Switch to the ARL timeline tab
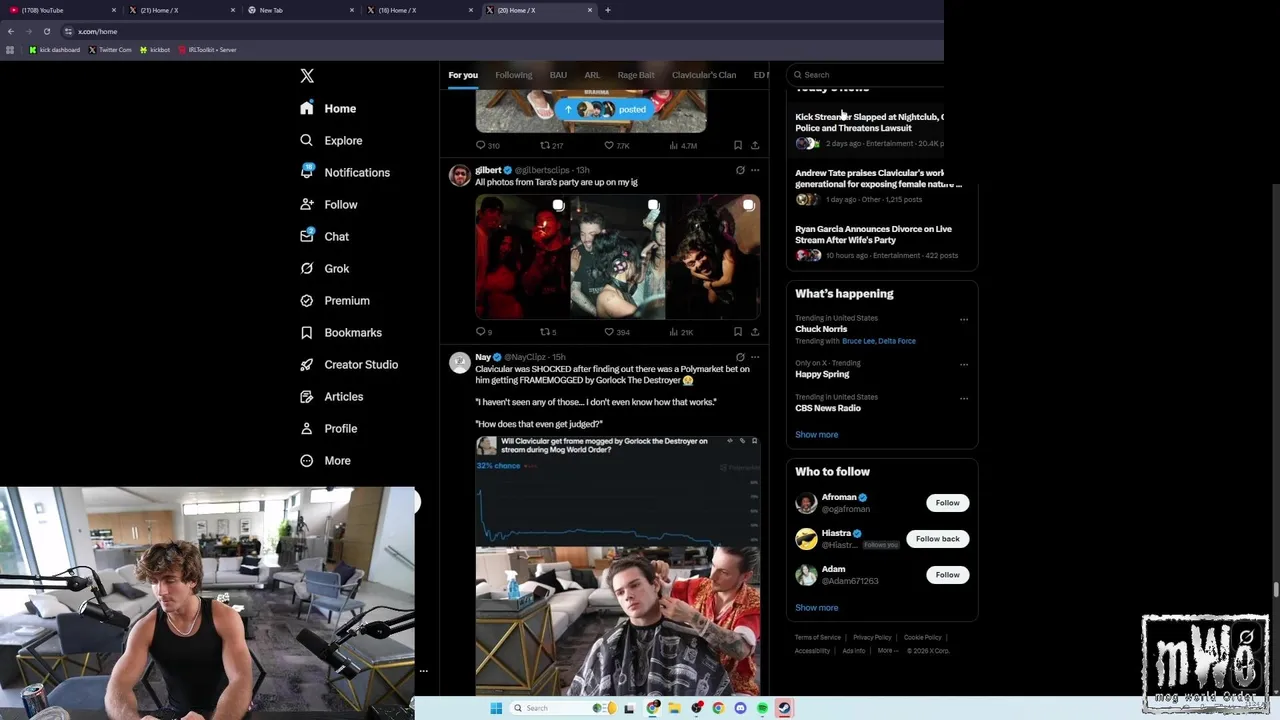 click(x=592, y=75)
